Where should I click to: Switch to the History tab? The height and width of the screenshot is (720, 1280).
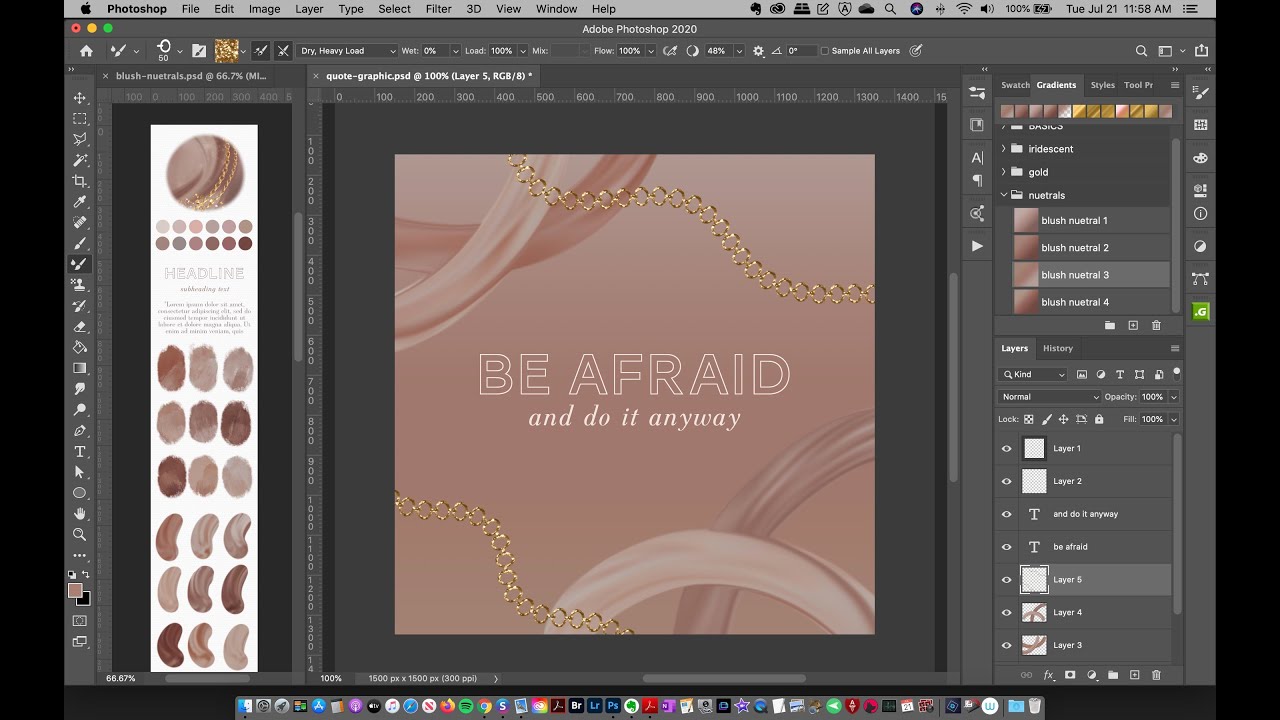[1058, 348]
